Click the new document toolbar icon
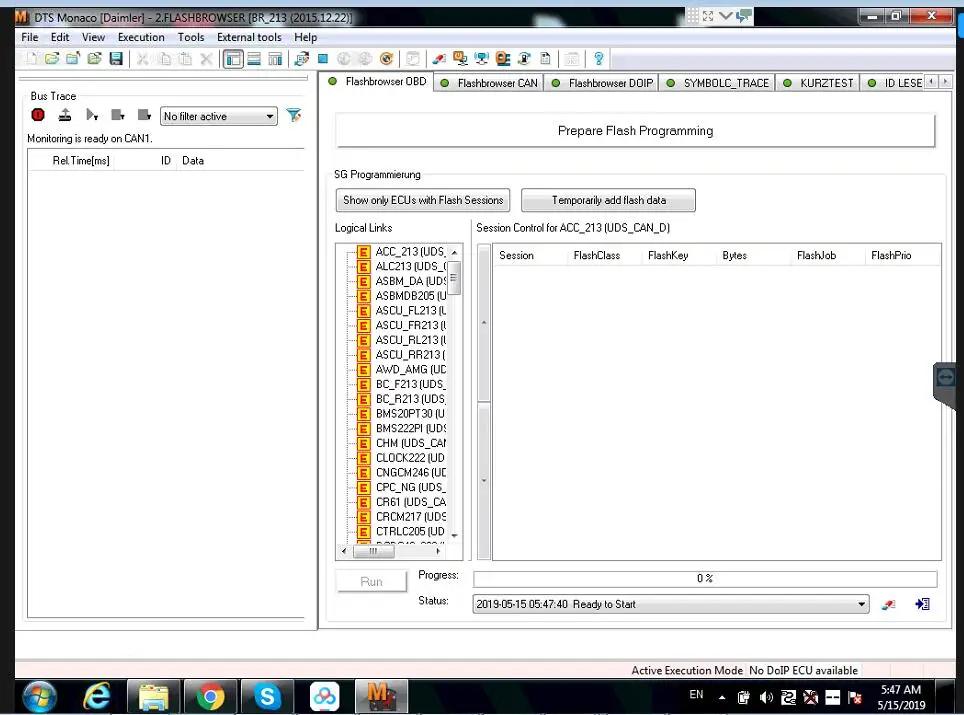This screenshot has width=964, height=715. (31, 59)
